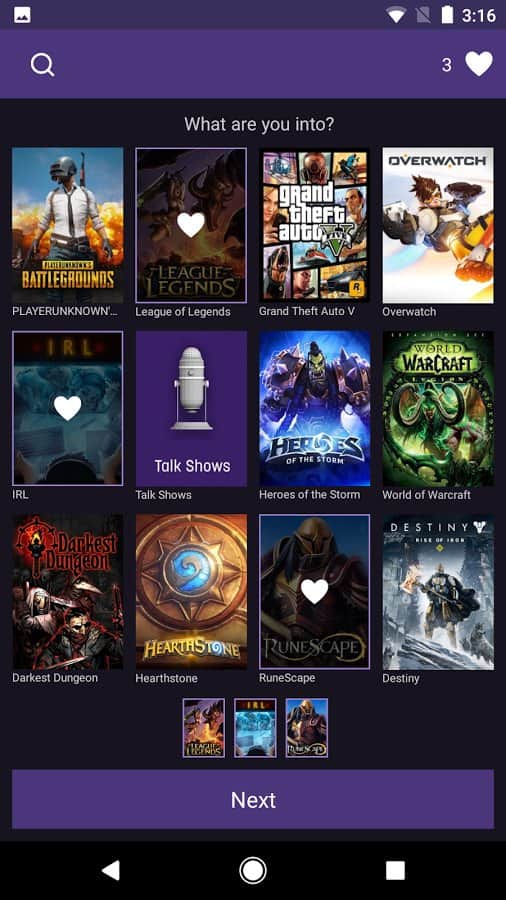506x900 pixels.
Task: Select the PLAYERUNKNOWN'S BATTLEGROUNDS cover
Action: [x=68, y=225]
